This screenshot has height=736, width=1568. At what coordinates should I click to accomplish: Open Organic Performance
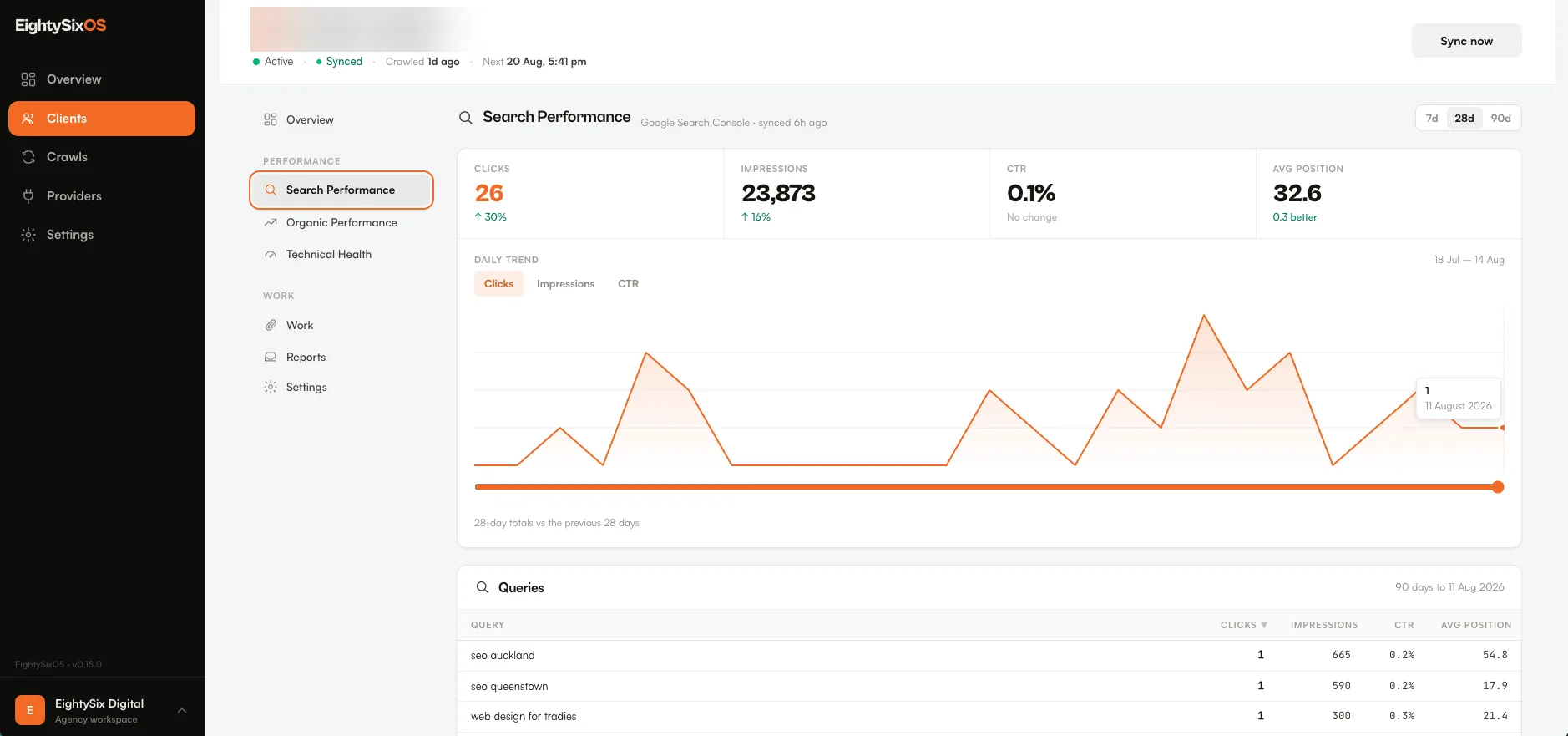[x=341, y=222]
